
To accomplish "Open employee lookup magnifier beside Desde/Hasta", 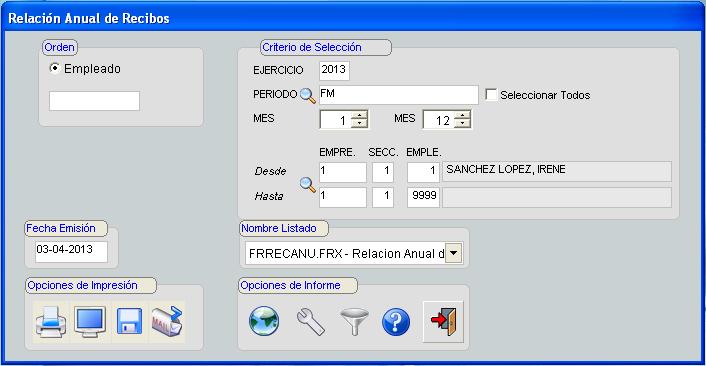I will point(308,184).
